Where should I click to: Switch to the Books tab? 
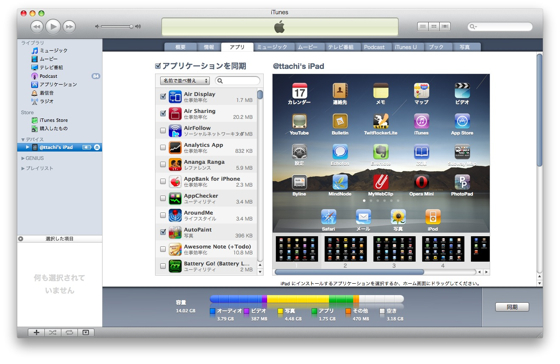pos(436,47)
